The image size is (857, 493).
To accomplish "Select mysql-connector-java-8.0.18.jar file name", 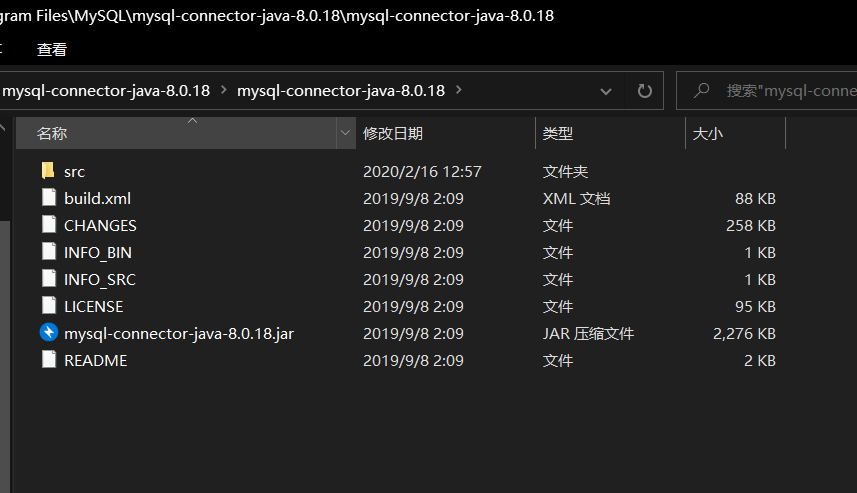I will pos(179,334).
